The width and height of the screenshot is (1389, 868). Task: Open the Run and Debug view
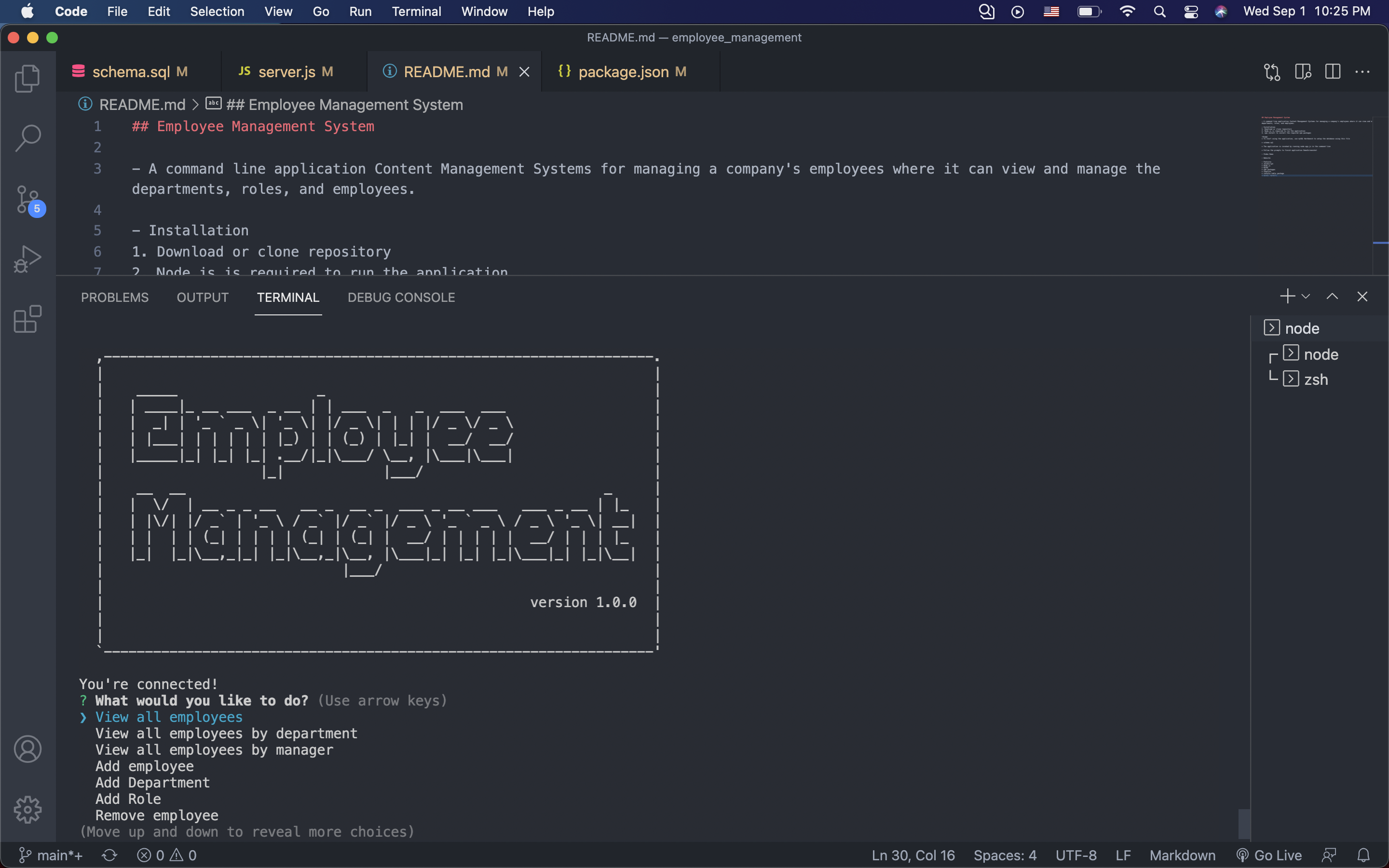tap(27, 259)
